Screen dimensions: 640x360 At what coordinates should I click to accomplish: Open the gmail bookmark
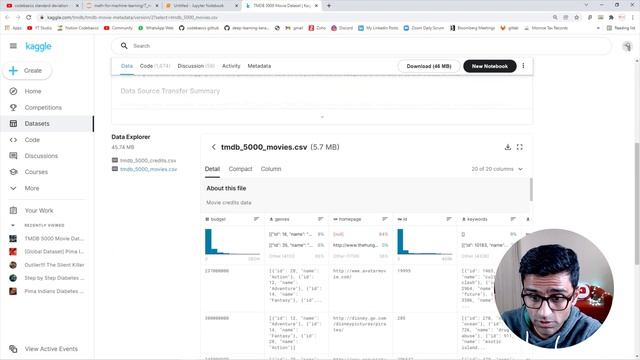pos(294,28)
